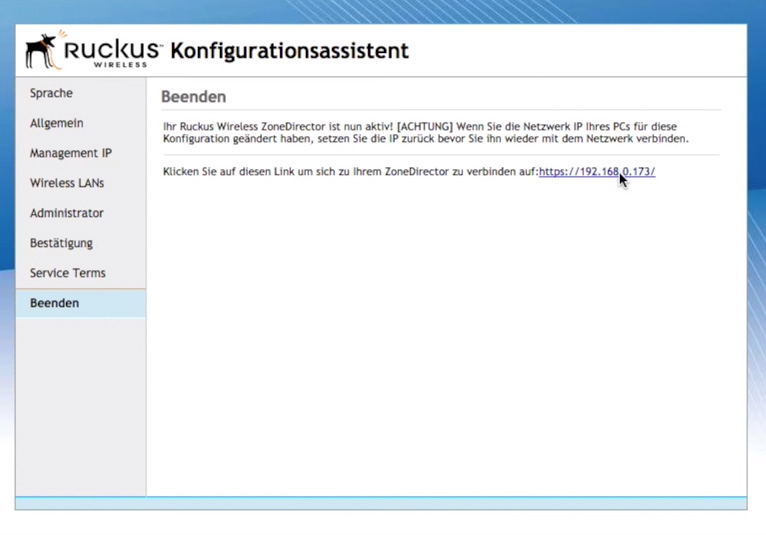Open the Service Terms step

click(67, 273)
